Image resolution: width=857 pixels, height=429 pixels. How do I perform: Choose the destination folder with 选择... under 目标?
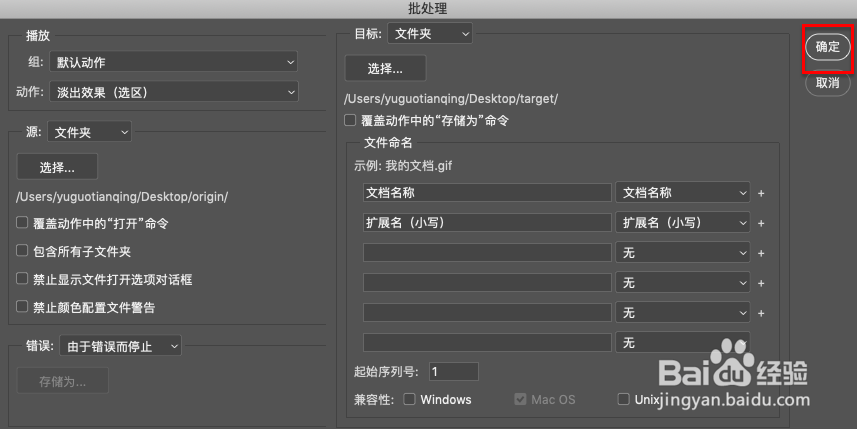(x=385, y=68)
